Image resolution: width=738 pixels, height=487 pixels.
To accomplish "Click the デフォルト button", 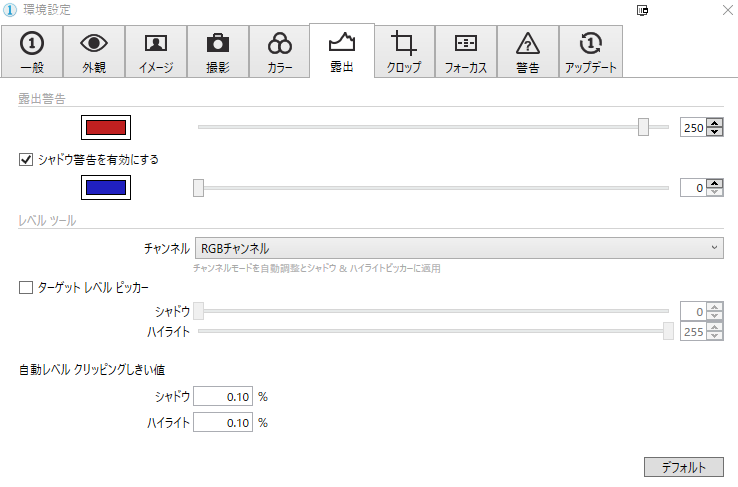I will (x=683, y=467).
